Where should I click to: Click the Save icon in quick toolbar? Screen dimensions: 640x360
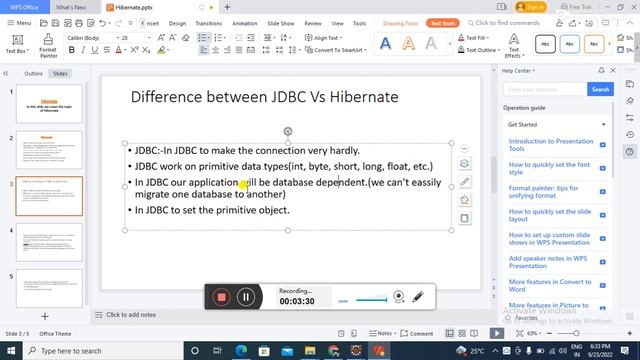click(x=56, y=23)
